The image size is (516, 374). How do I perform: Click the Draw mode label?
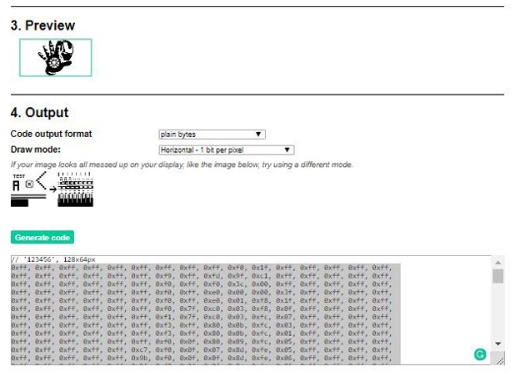coord(36,149)
